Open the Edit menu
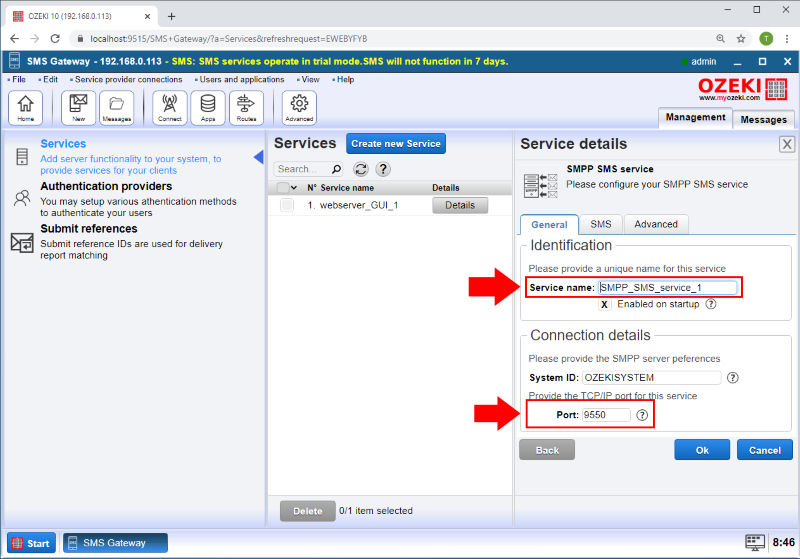 [50, 80]
